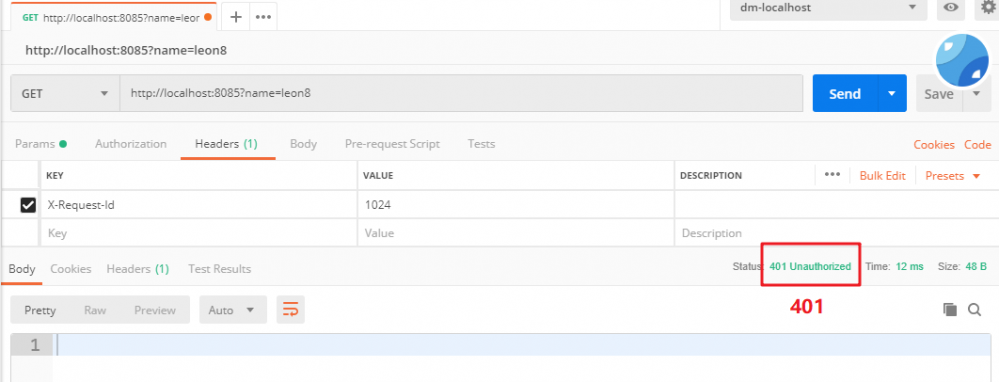Viewport: 999px width, 382px height.
Task: Open a new request tab with plus icon
Action: [235, 17]
